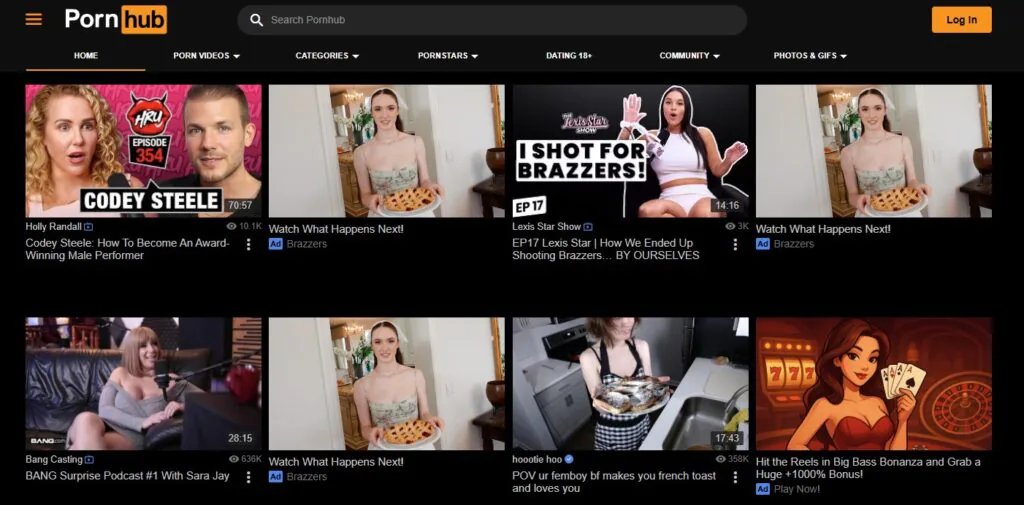This screenshot has width=1024, height=505.
Task: Click the 14:16 duration label
Action: [x=727, y=205]
